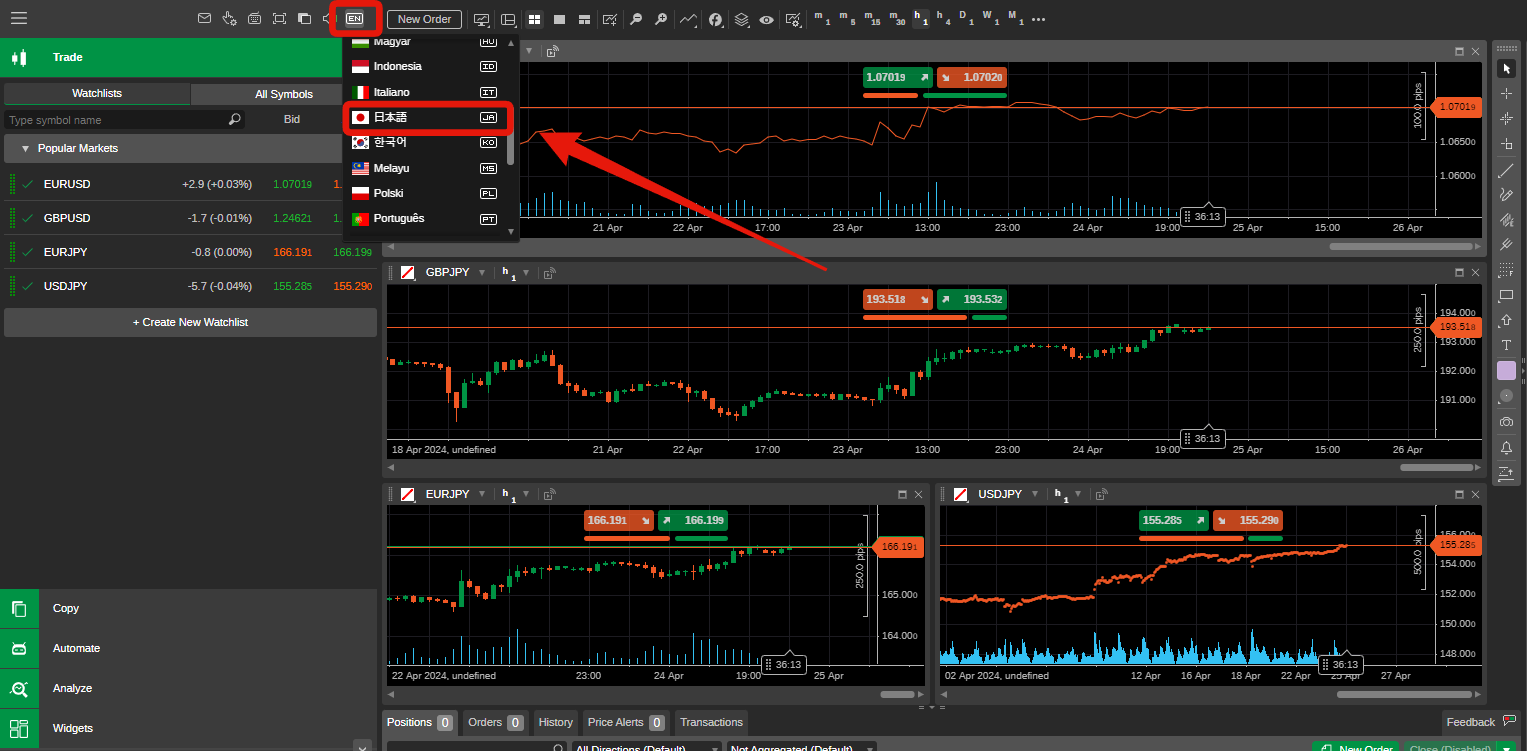Open more timeframes ellipsis

click(x=1038, y=19)
